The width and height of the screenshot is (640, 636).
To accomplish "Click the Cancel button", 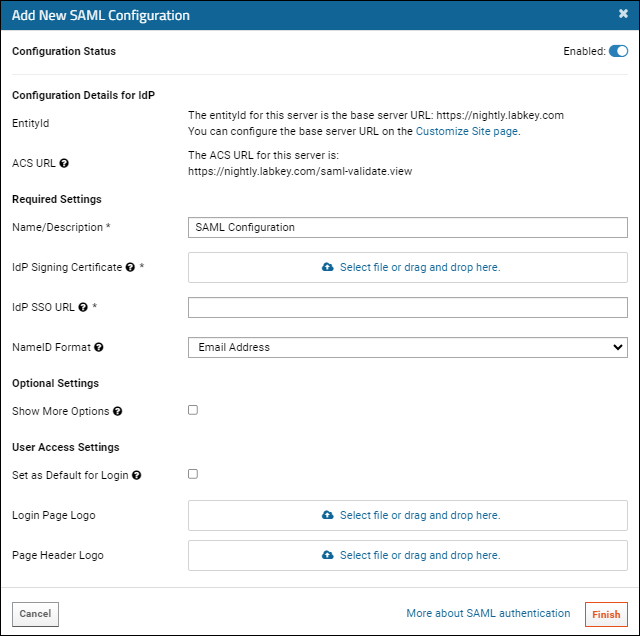I will (x=36, y=614).
